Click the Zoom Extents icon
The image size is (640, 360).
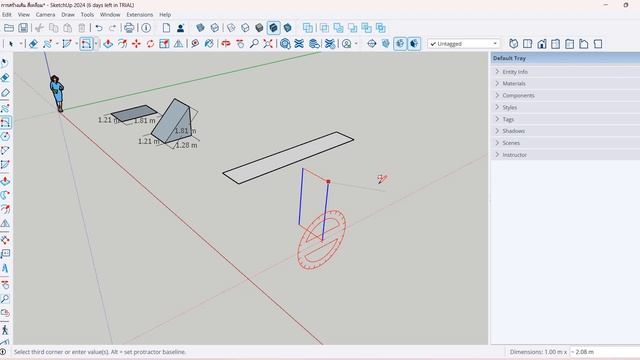[268, 44]
